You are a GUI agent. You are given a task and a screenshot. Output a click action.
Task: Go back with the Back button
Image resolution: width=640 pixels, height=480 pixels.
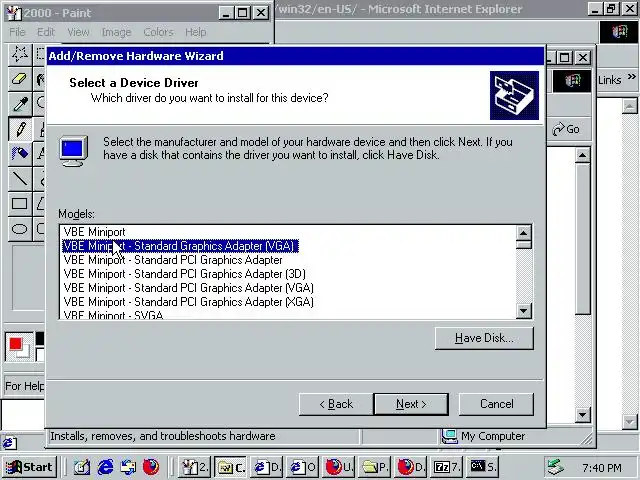click(336, 404)
